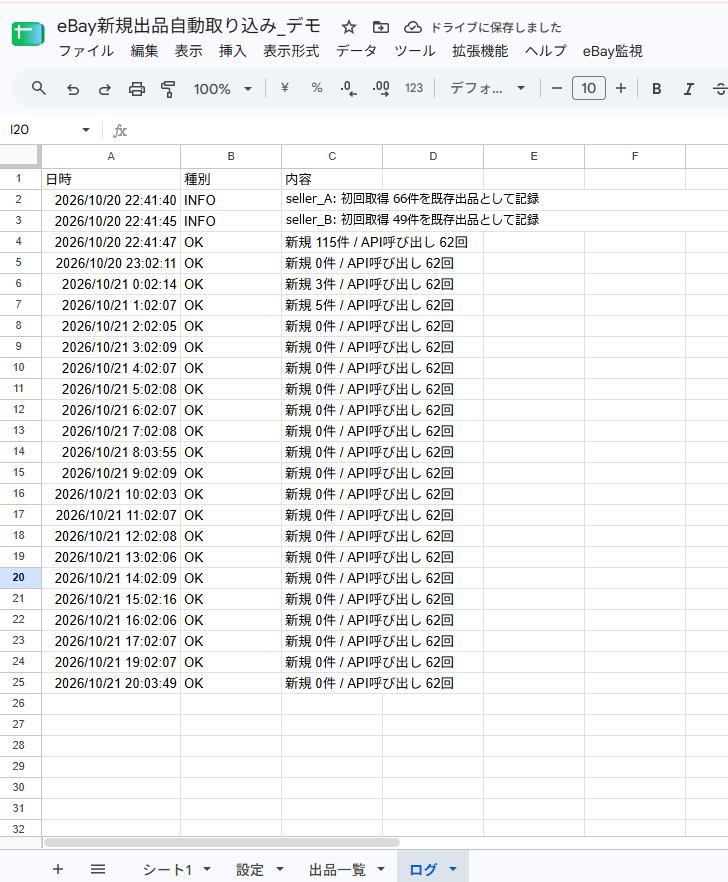Open the 設定 tab dropdown arrow
The image size is (728, 882).
280,870
